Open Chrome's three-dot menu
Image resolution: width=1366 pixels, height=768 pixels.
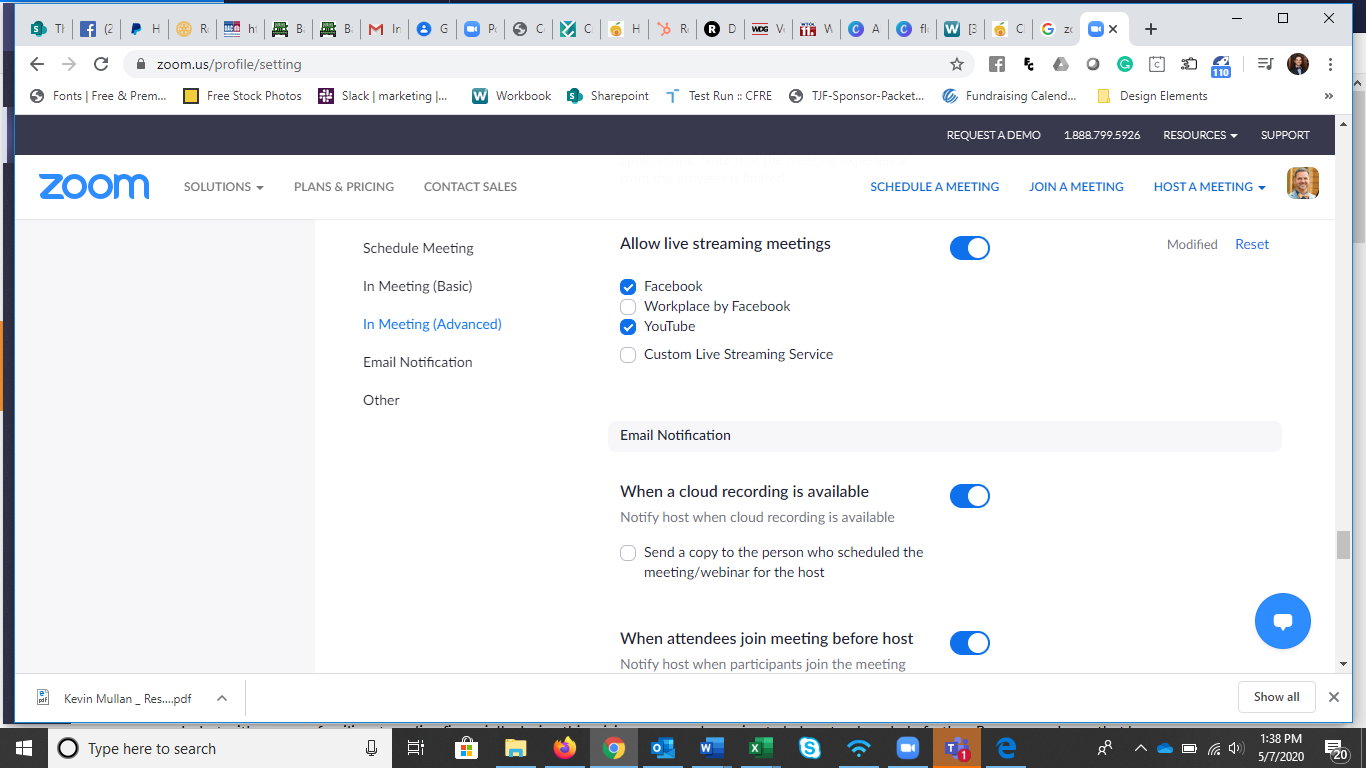(x=1330, y=64)
